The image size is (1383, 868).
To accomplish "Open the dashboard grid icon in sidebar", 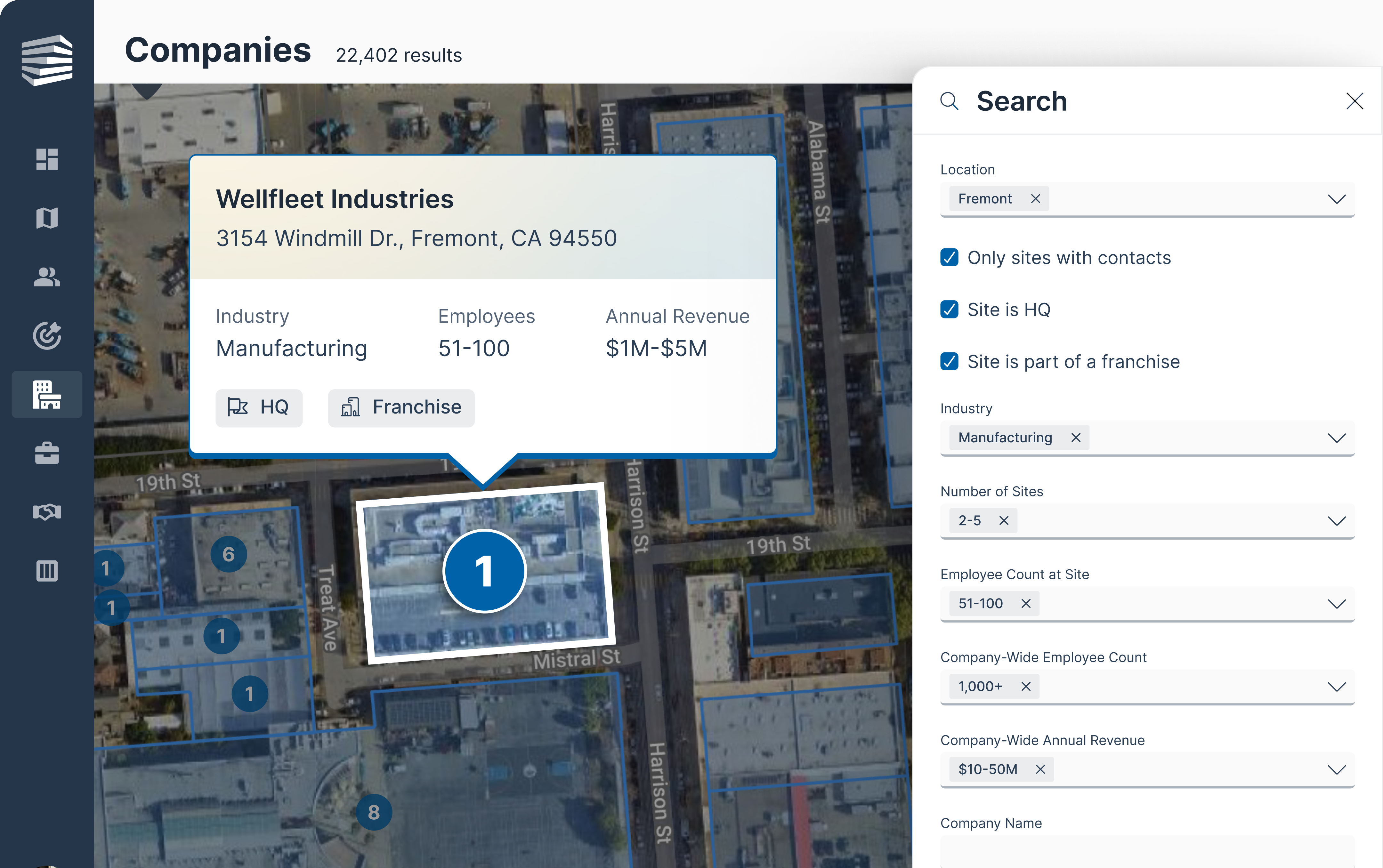I will [47, 160].
